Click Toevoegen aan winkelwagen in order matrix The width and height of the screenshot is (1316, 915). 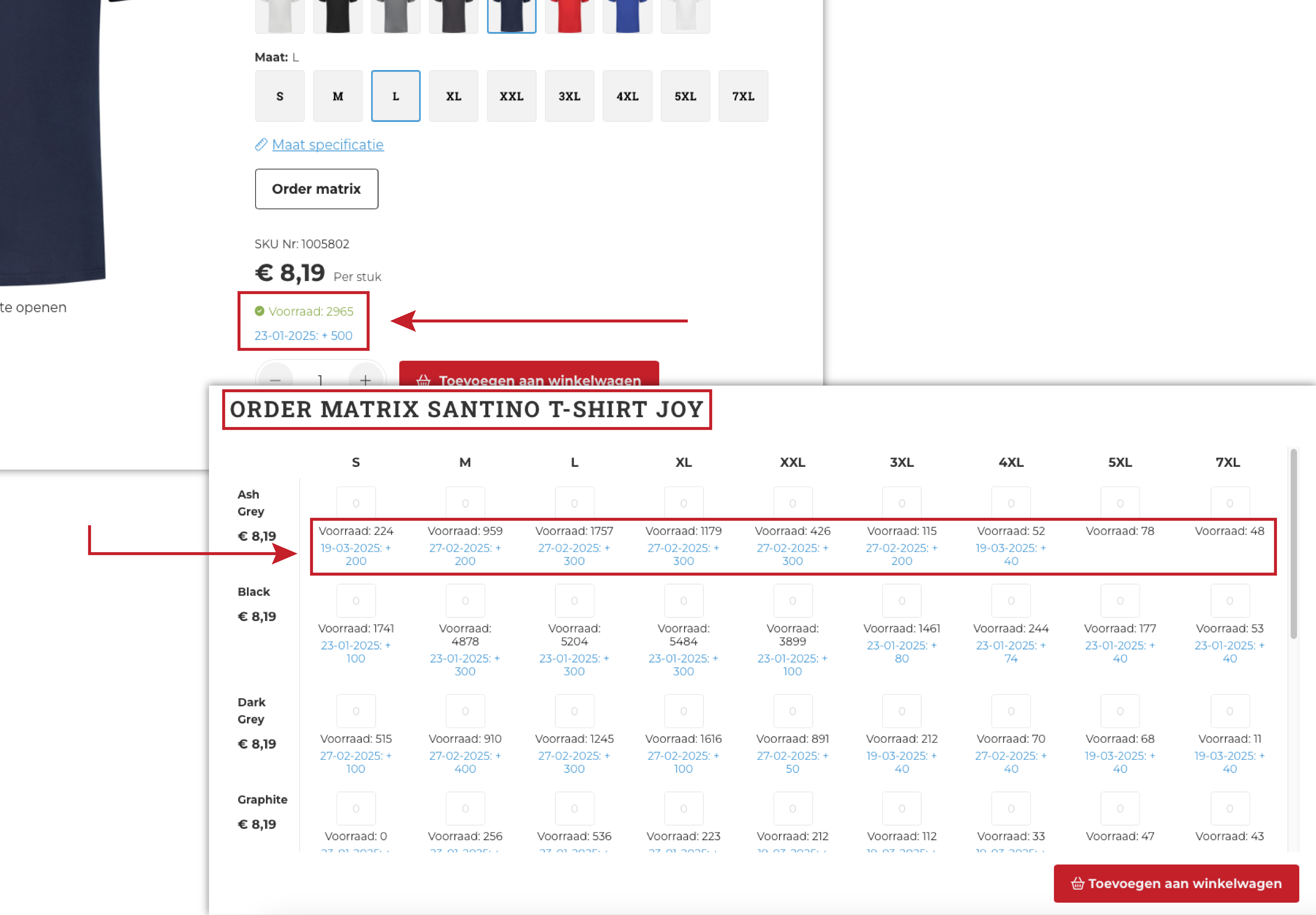1176,884
